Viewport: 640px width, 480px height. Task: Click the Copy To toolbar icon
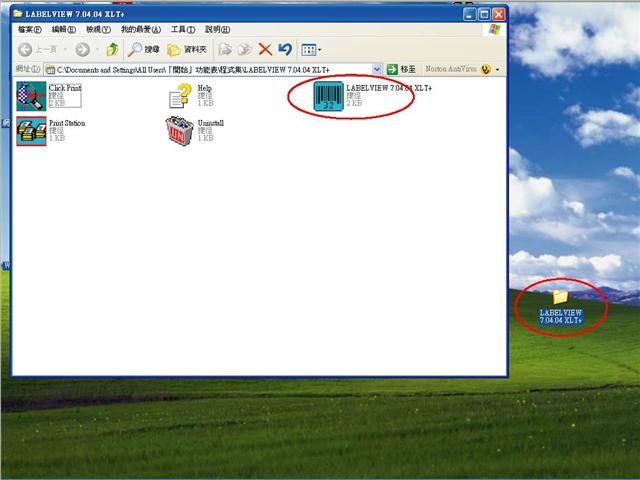click(x=245, y=50)
